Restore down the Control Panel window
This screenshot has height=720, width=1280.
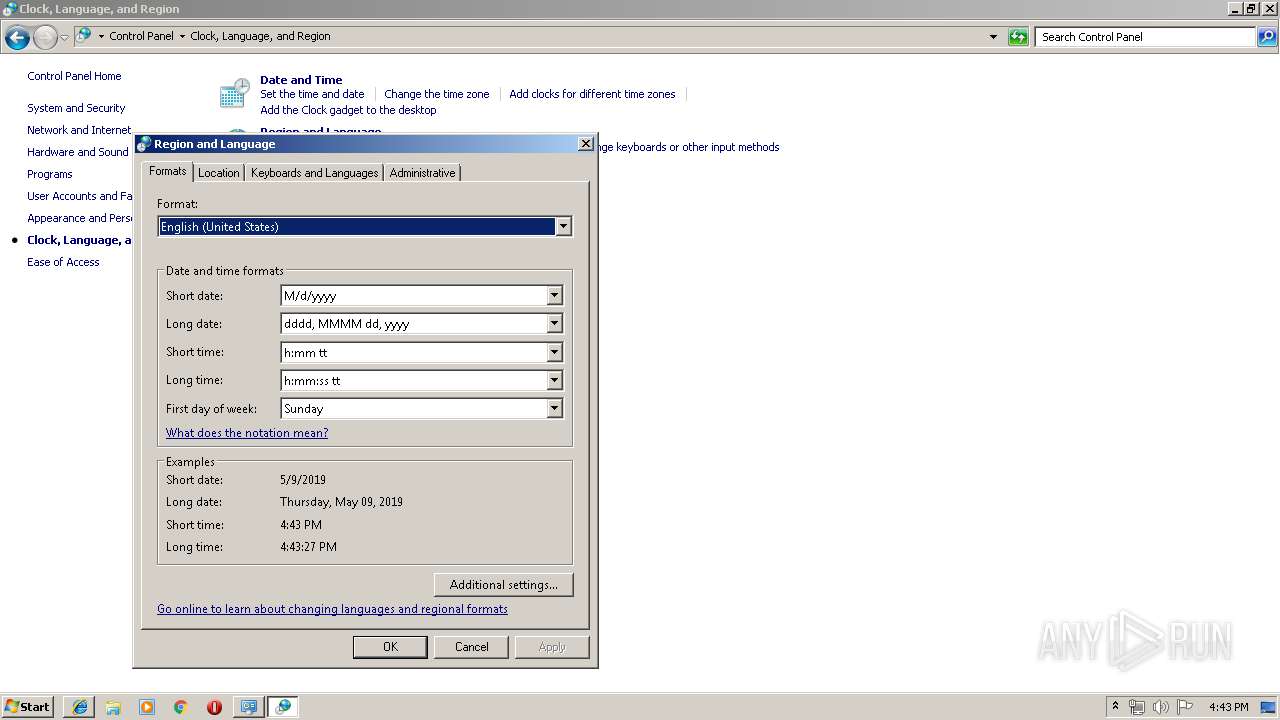point(1250,8)
